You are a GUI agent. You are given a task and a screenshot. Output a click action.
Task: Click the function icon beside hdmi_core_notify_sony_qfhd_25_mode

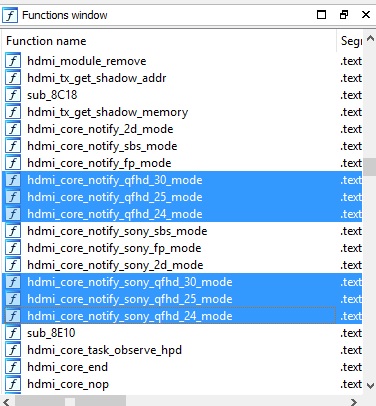(x=13, y=299)
